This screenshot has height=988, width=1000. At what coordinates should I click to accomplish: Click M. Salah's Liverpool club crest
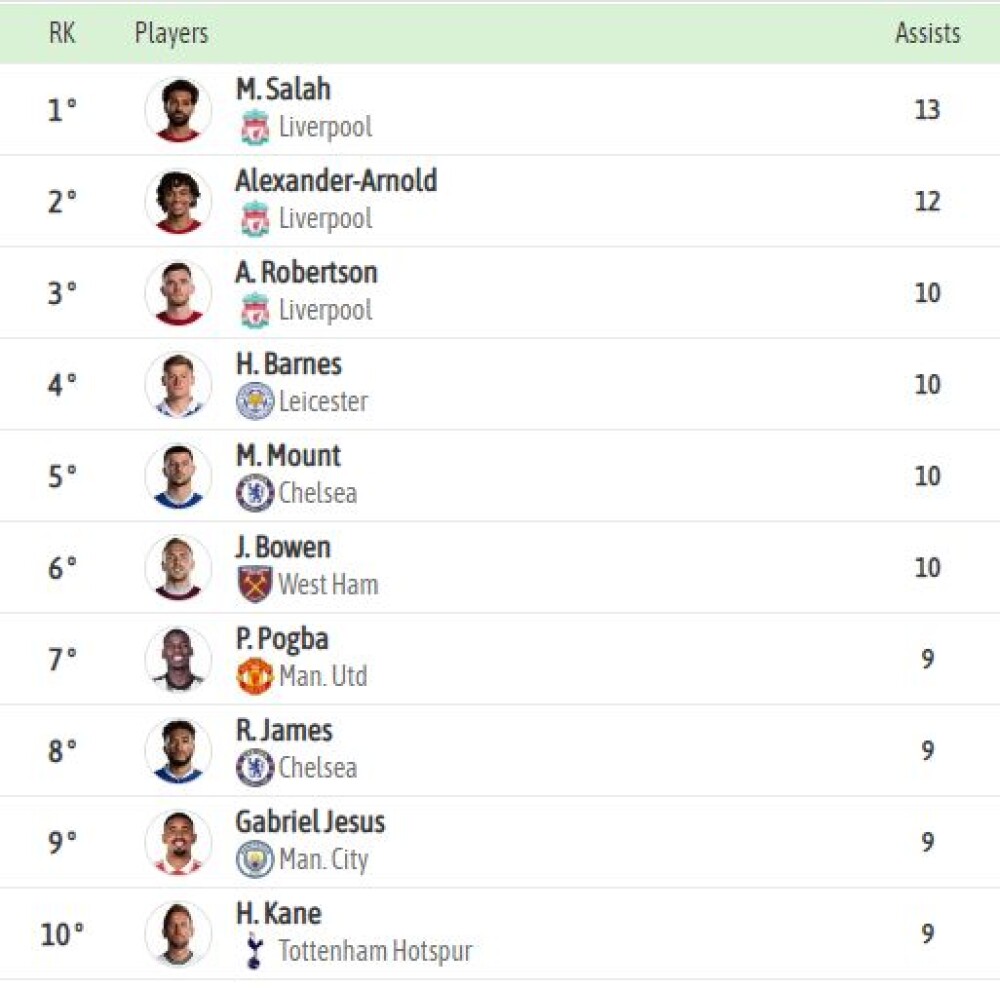255,128
